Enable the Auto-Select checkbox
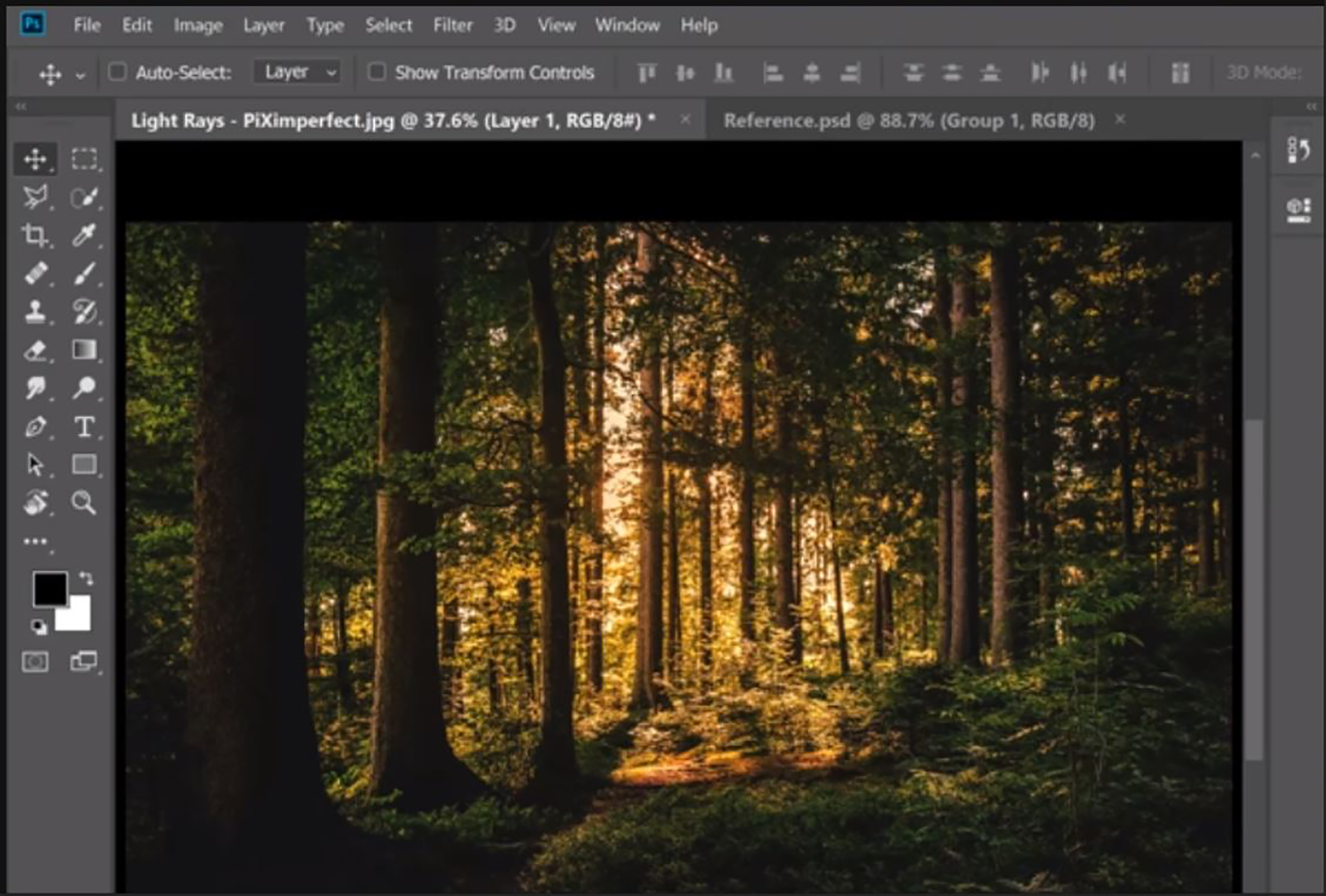This screenshot has height=896, width=1326. click(x=117, y=72)
